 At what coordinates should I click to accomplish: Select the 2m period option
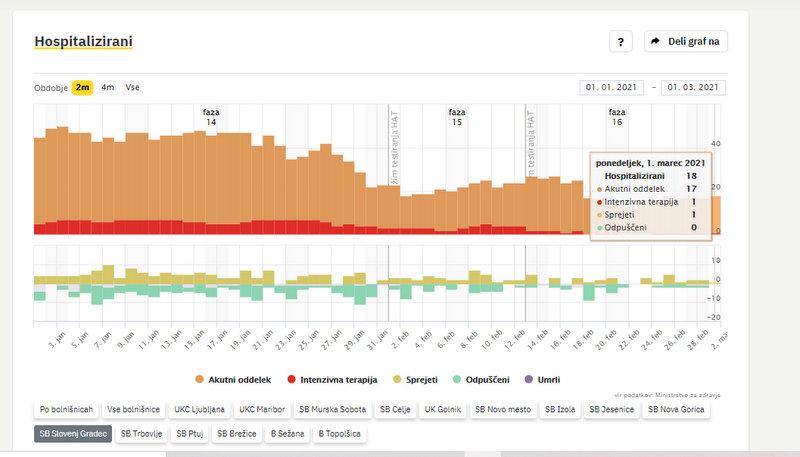pyautogui.click(x=82, y=88)
